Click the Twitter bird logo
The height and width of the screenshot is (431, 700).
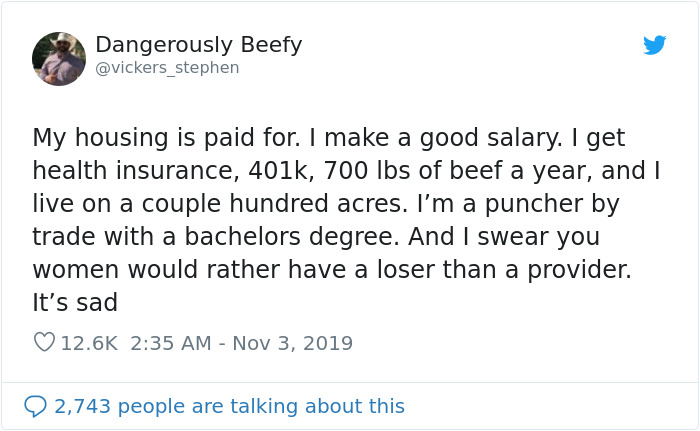tap(654, 46)
